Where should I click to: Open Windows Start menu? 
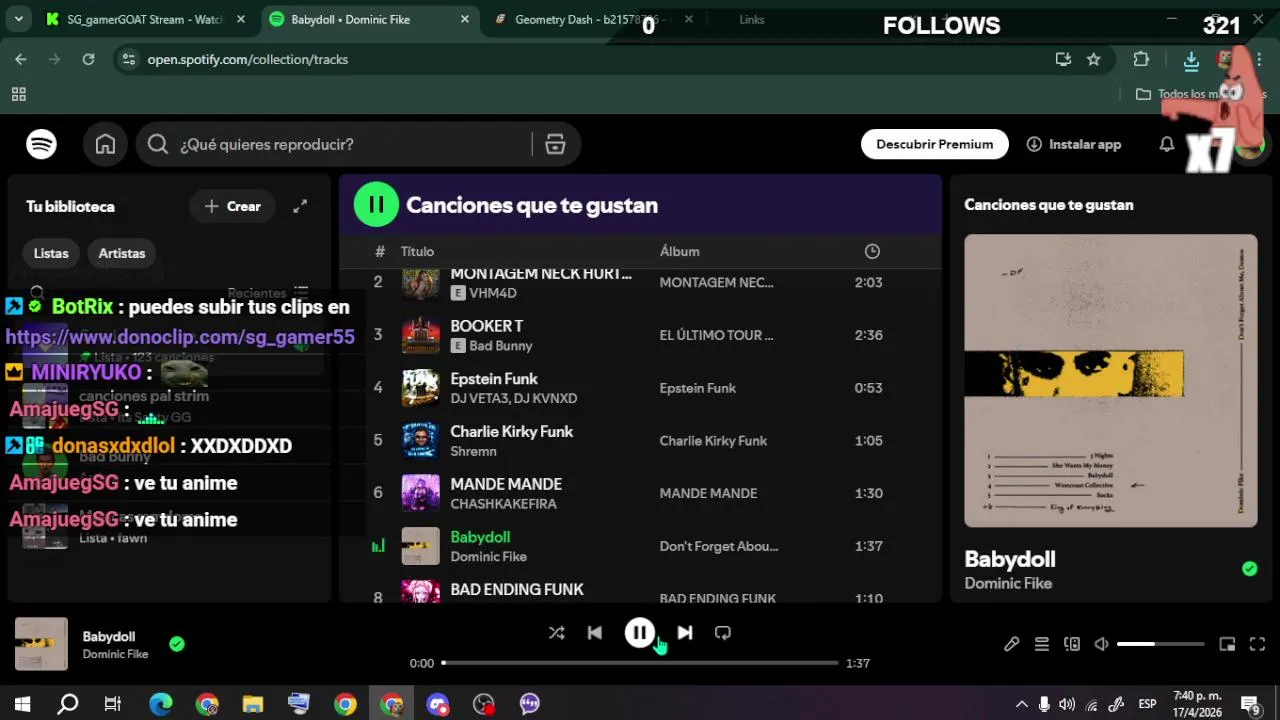click(x=22, y=704)
